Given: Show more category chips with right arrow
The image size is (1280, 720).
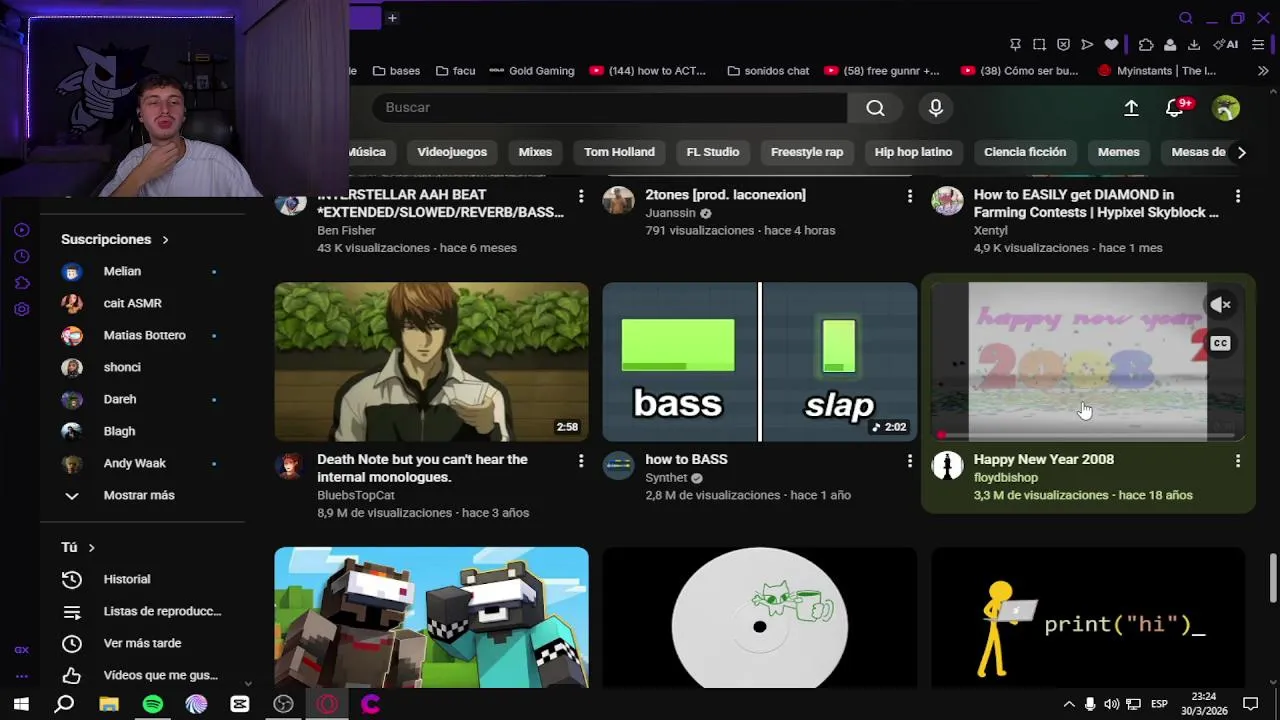Looking at the screenshot, I should (1241, 152).
